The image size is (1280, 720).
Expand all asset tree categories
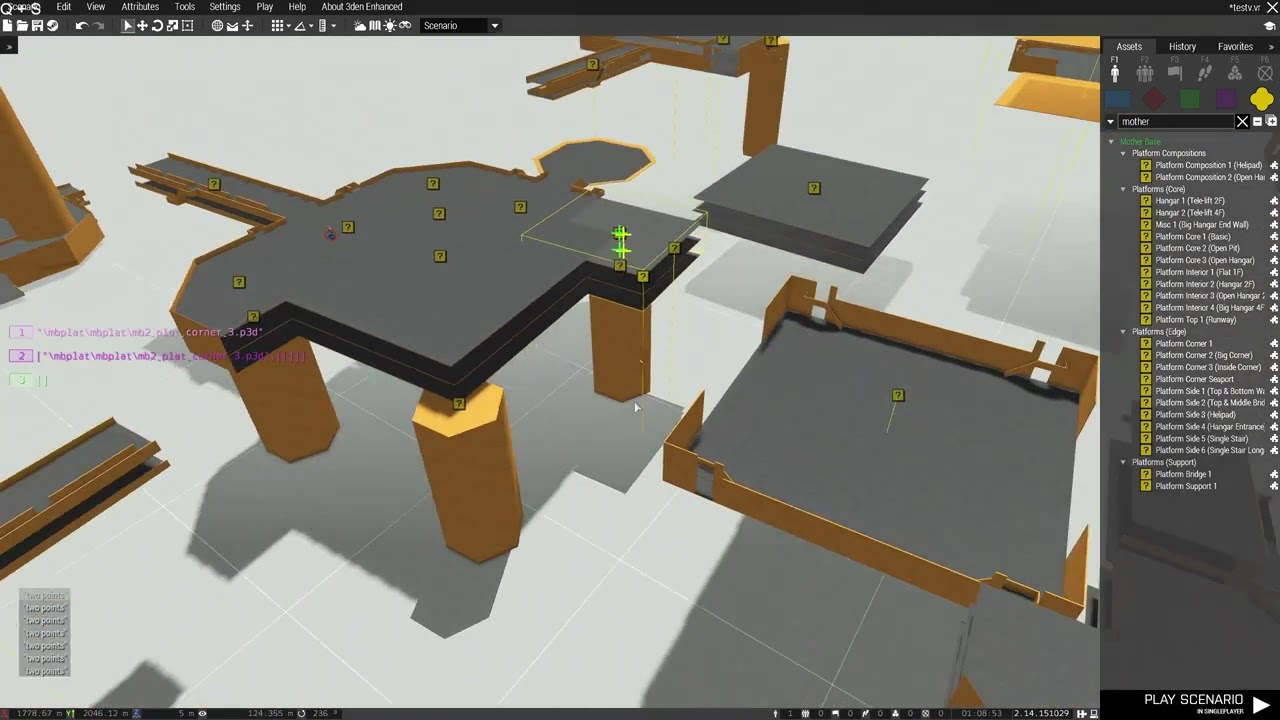pyautogui.click(x=1272, y=122)
